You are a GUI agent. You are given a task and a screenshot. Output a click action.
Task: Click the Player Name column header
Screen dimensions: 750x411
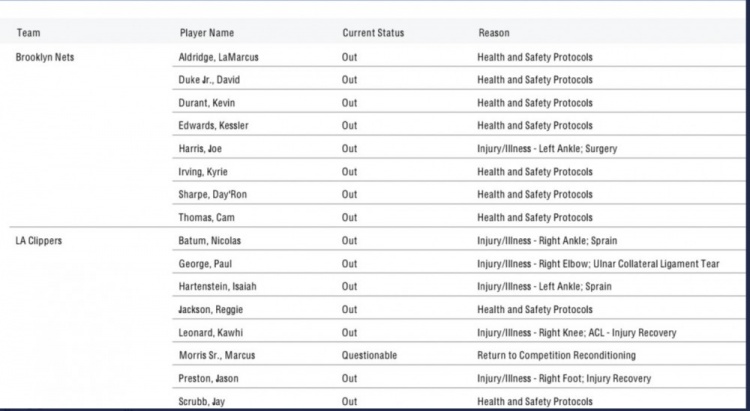click(x=207, y=33)
